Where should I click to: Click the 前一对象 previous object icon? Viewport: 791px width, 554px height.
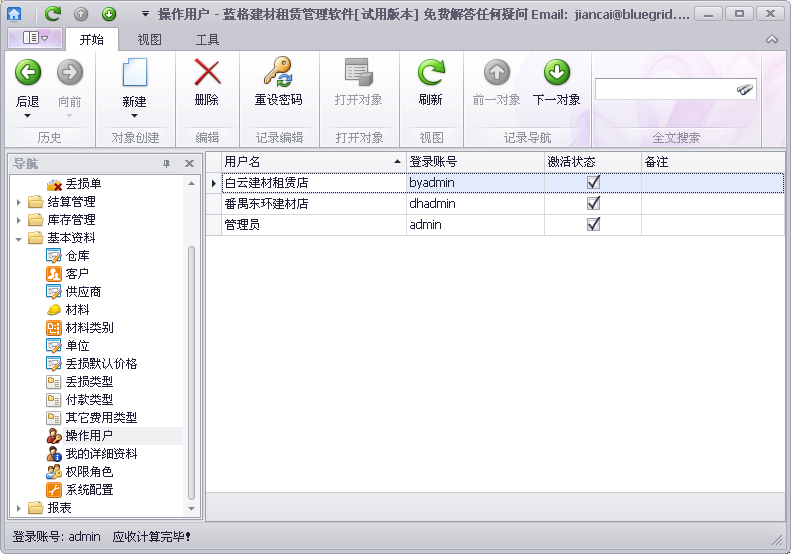497,73
